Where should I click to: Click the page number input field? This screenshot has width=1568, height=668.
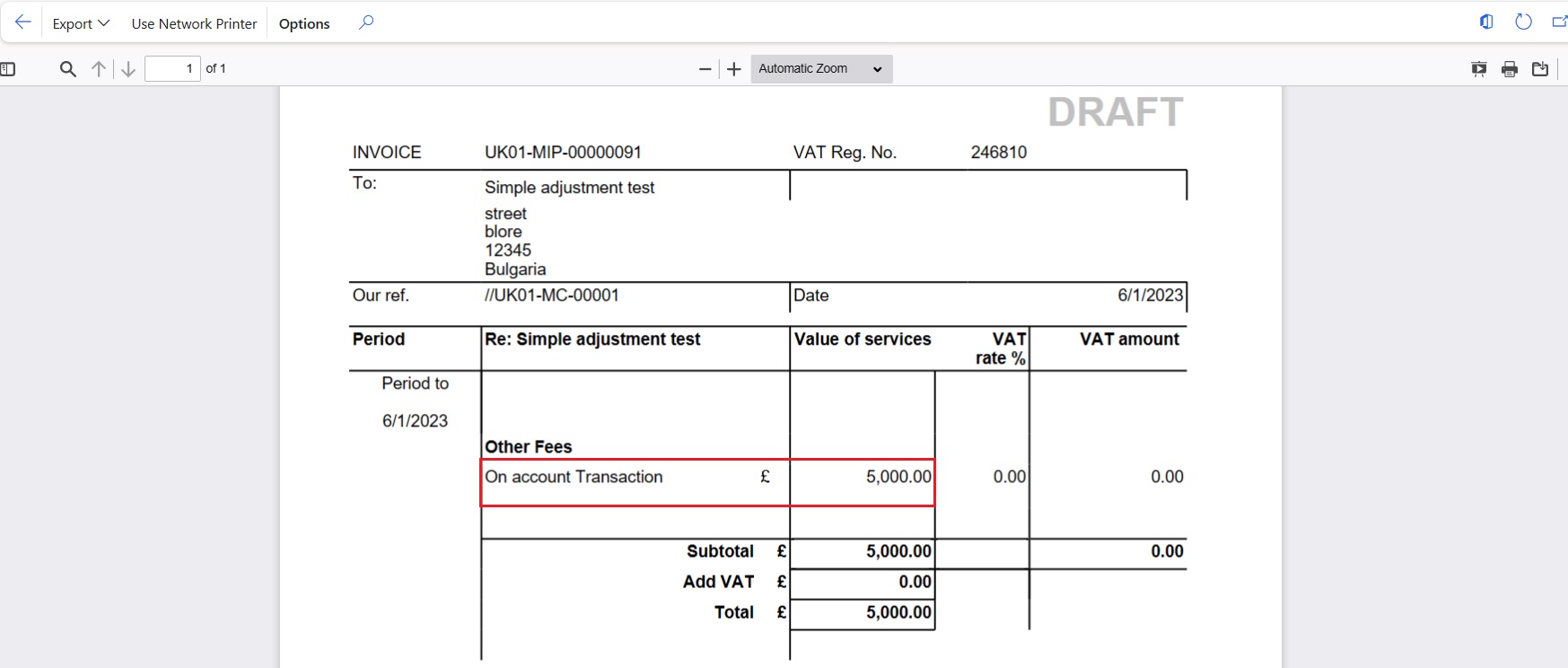pyautogui.click(x=172, y=68)
